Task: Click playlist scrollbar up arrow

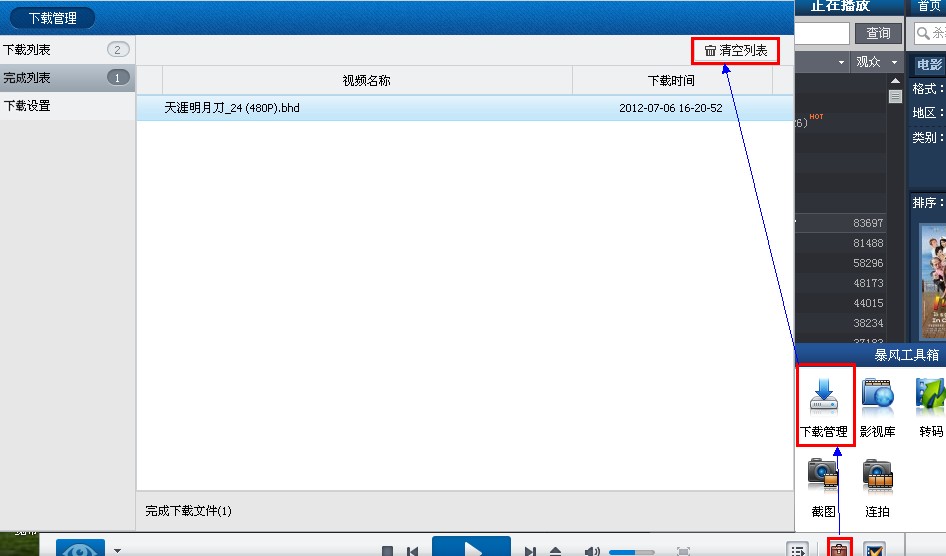Action: tap(895, 80)
